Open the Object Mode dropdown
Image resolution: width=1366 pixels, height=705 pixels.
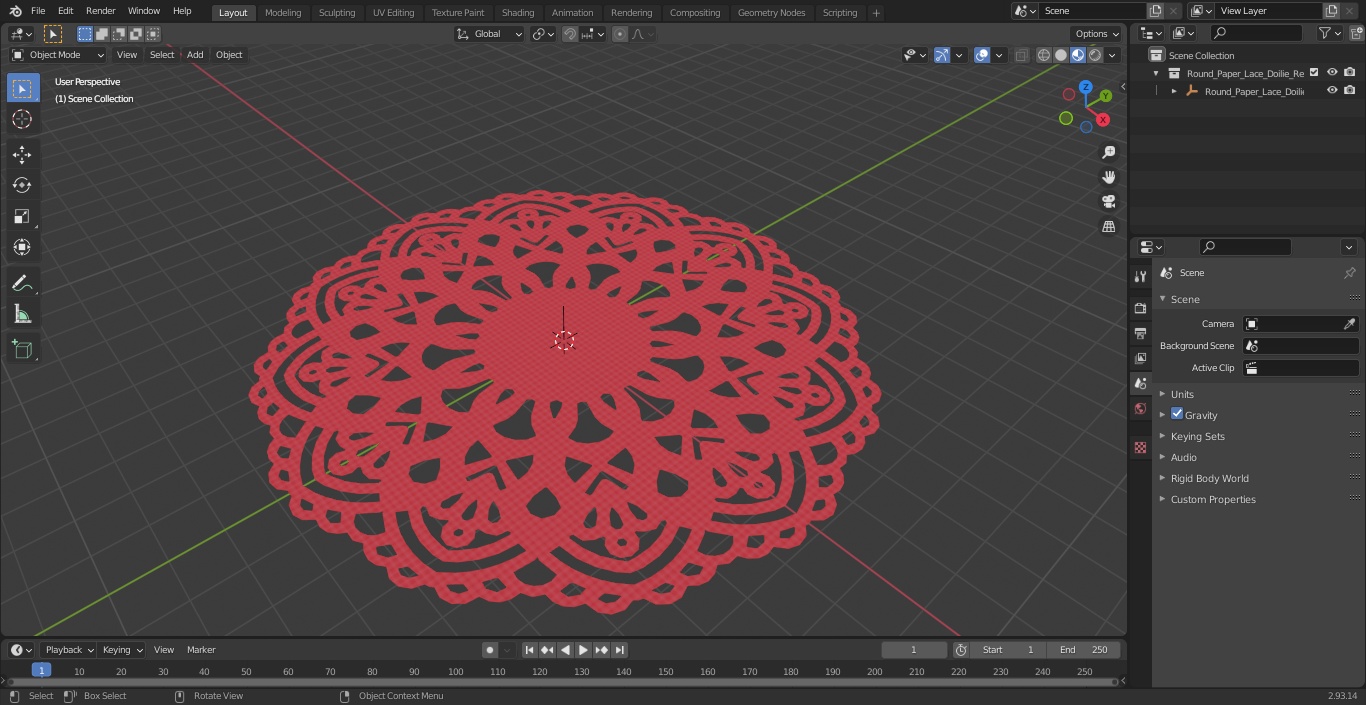point(58,55)
